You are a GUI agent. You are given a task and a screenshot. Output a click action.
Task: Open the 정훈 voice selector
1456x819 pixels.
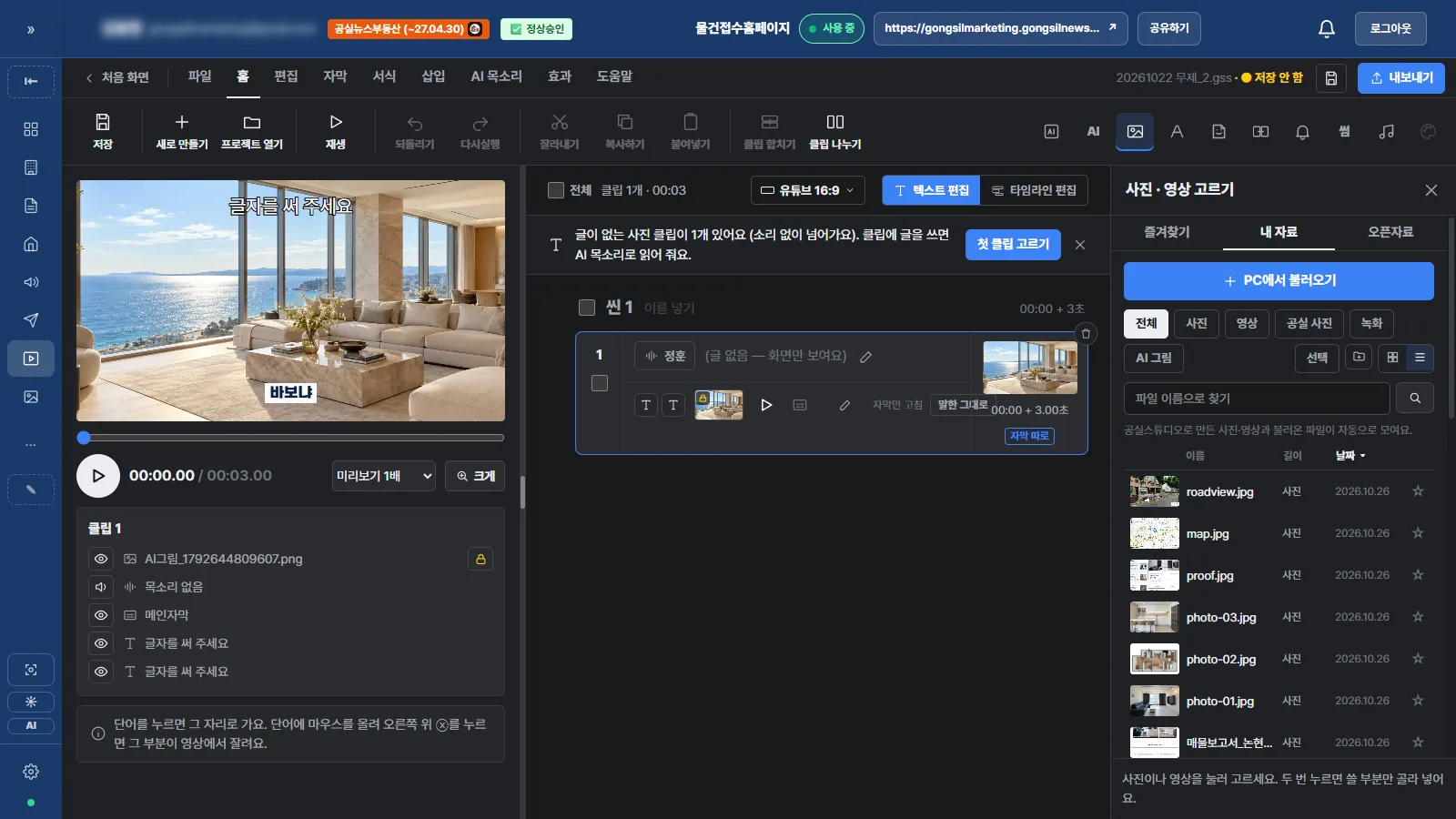click(x=665, y=356)
